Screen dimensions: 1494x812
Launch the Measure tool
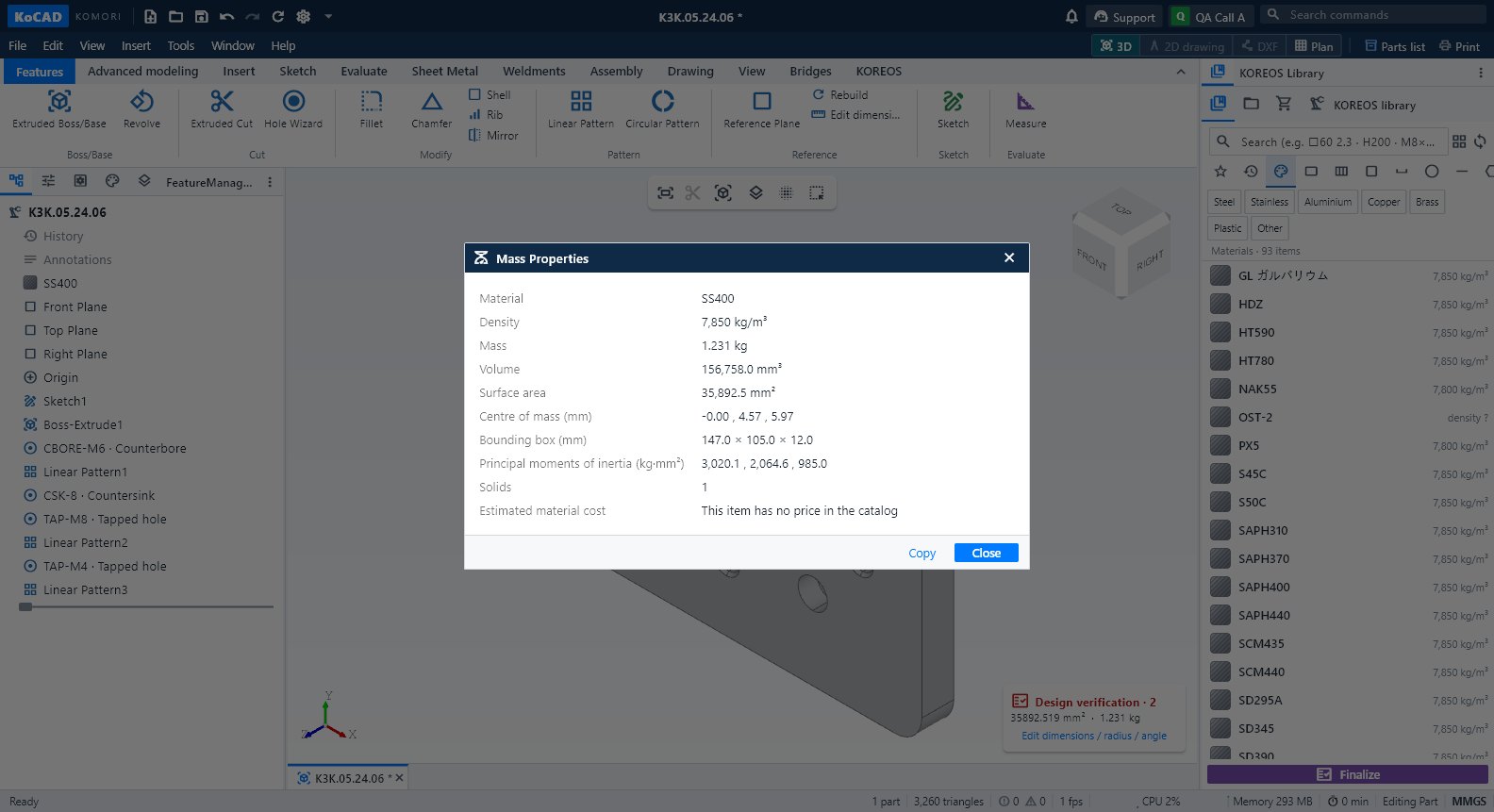pyautogui.click(x=1026, y=108)
